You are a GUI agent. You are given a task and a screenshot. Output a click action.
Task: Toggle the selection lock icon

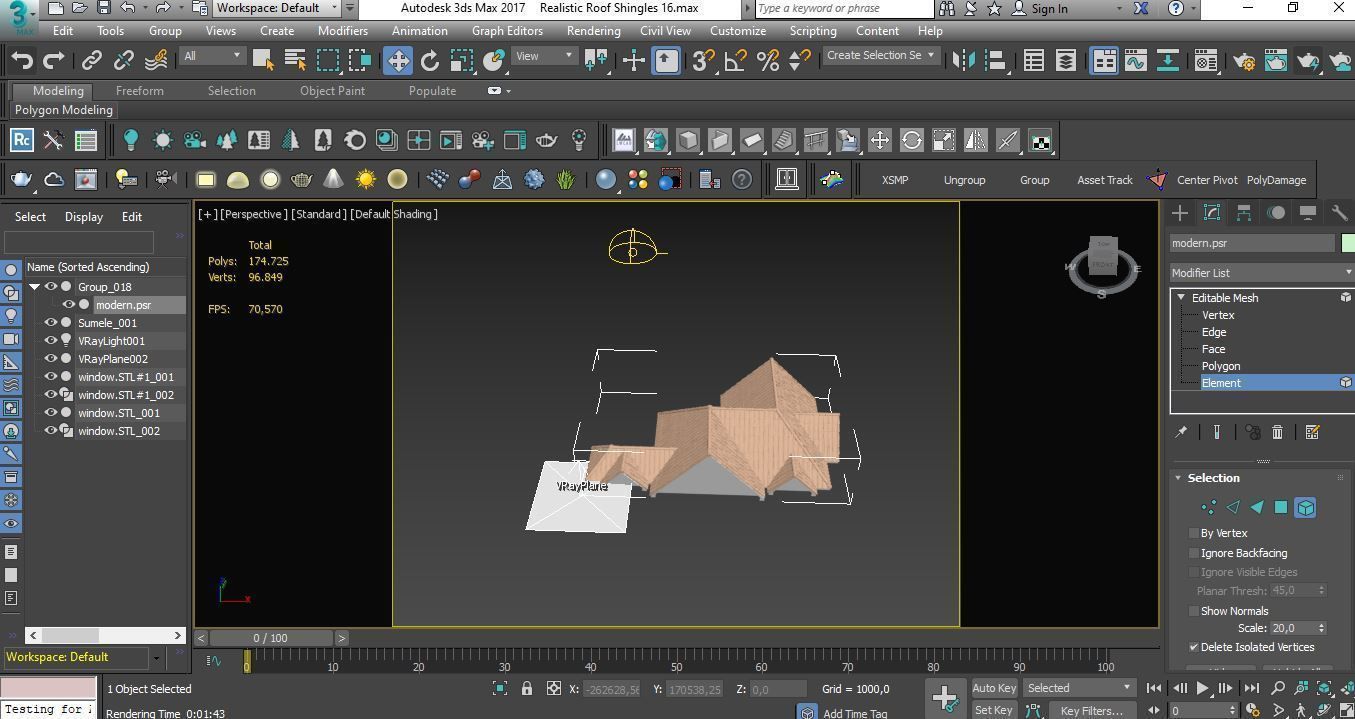(x=527, y=688)
